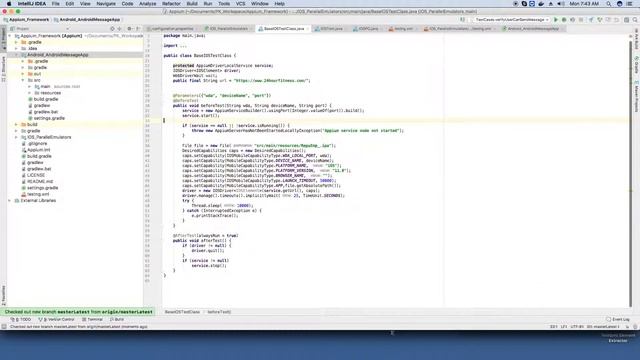The width and height of the screenshot is (640, 360).
Task: Collapse the src folder
Action: click(x=23, y=80)
